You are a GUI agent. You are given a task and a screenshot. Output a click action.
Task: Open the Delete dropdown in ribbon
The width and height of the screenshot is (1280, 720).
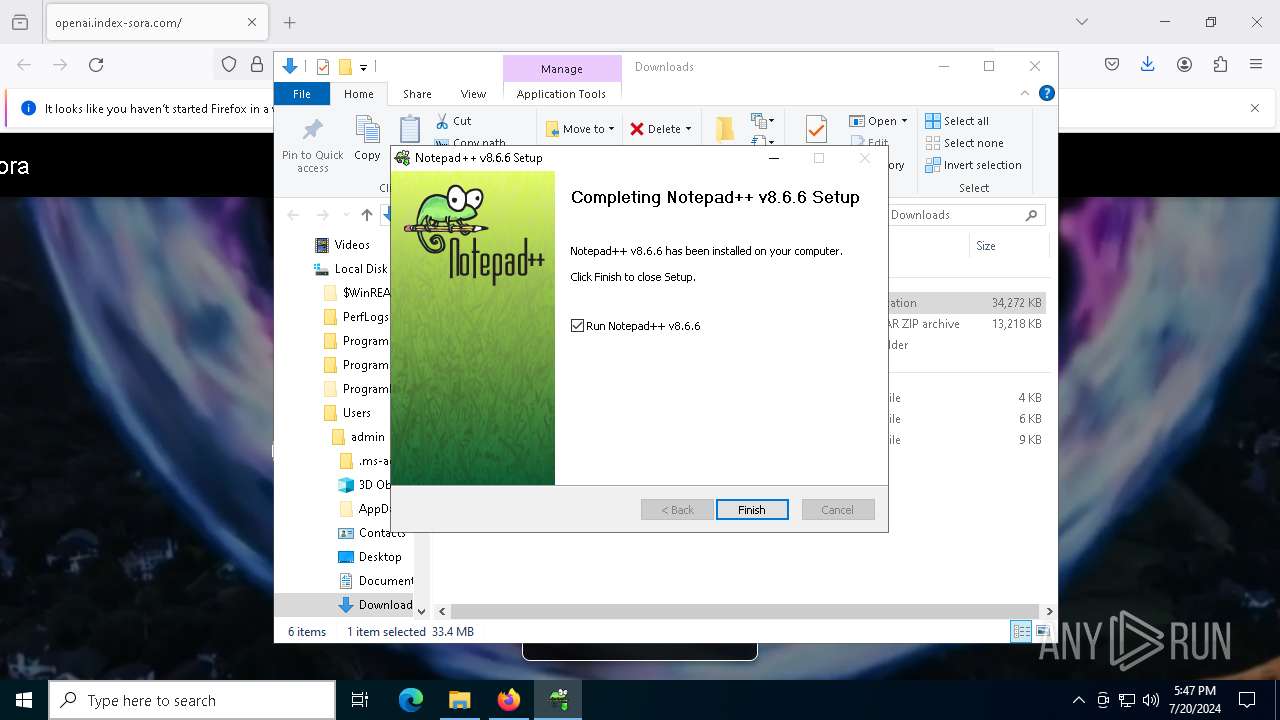[660, 129]
